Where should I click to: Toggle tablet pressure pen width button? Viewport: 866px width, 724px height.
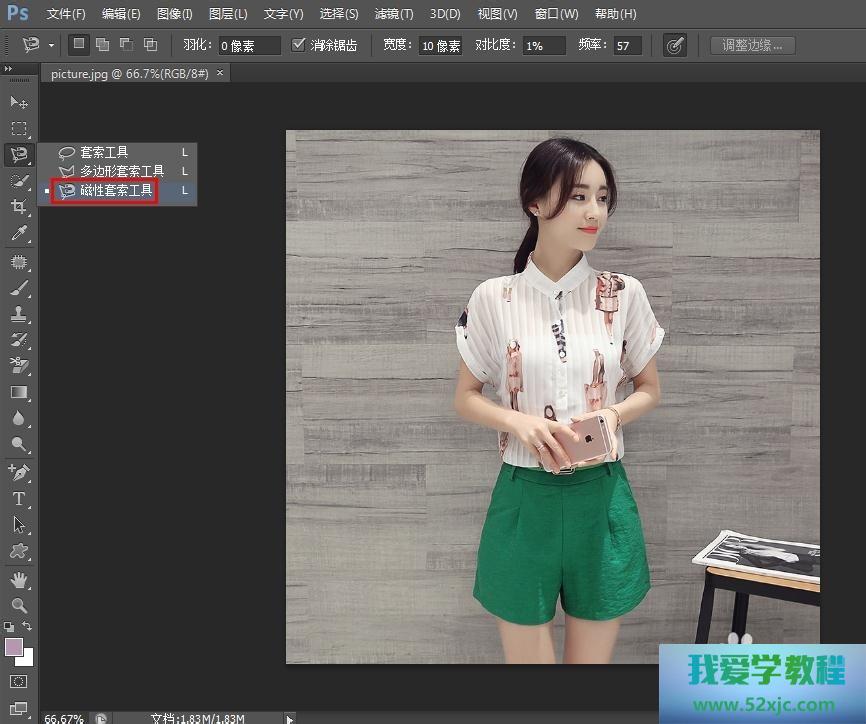tap(675, 46)
